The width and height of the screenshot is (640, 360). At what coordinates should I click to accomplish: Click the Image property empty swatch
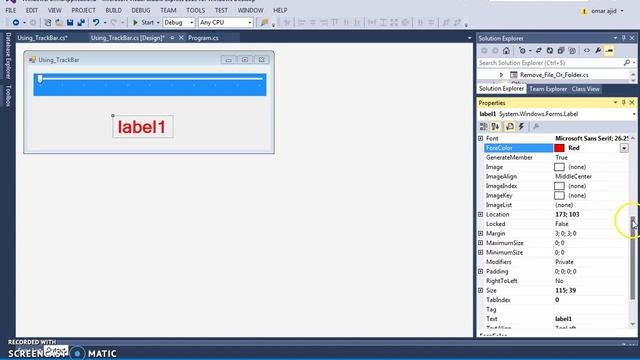559,167
